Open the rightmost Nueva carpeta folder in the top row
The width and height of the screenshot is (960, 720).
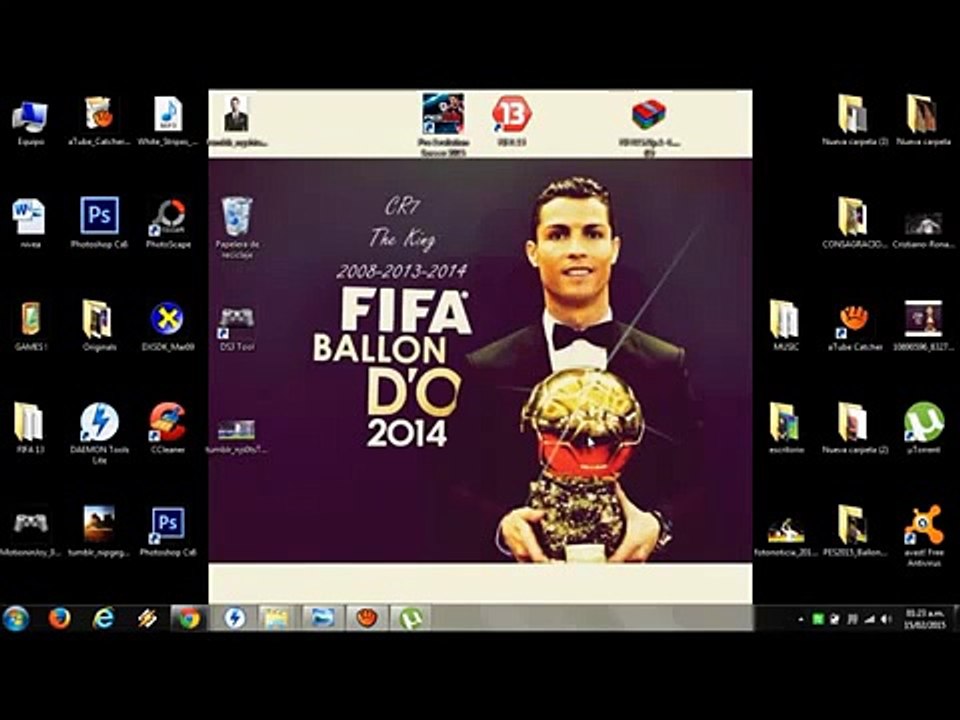tap(923, 113)
